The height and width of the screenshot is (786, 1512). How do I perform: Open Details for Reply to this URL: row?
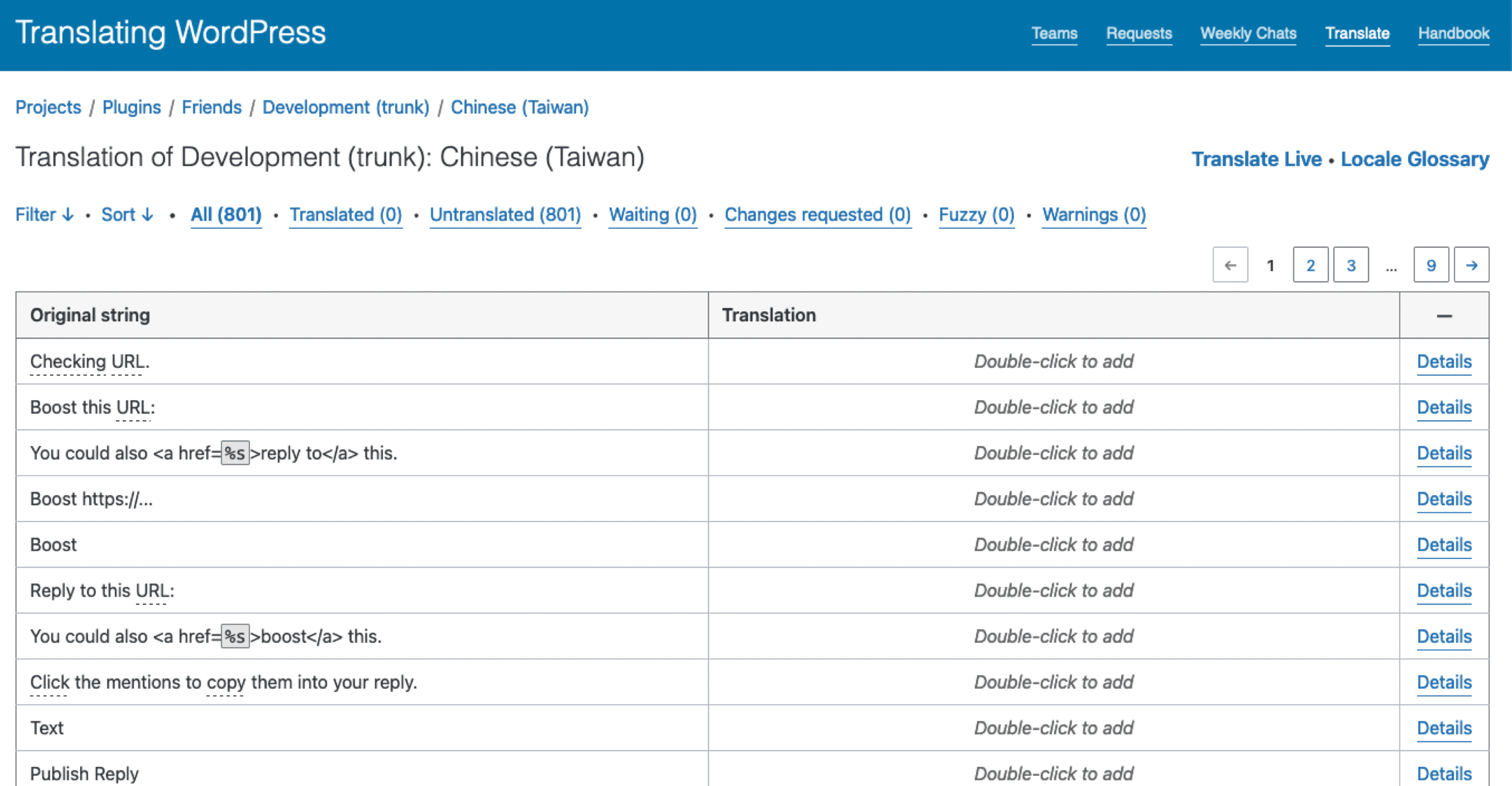(x=1444, y=590)
